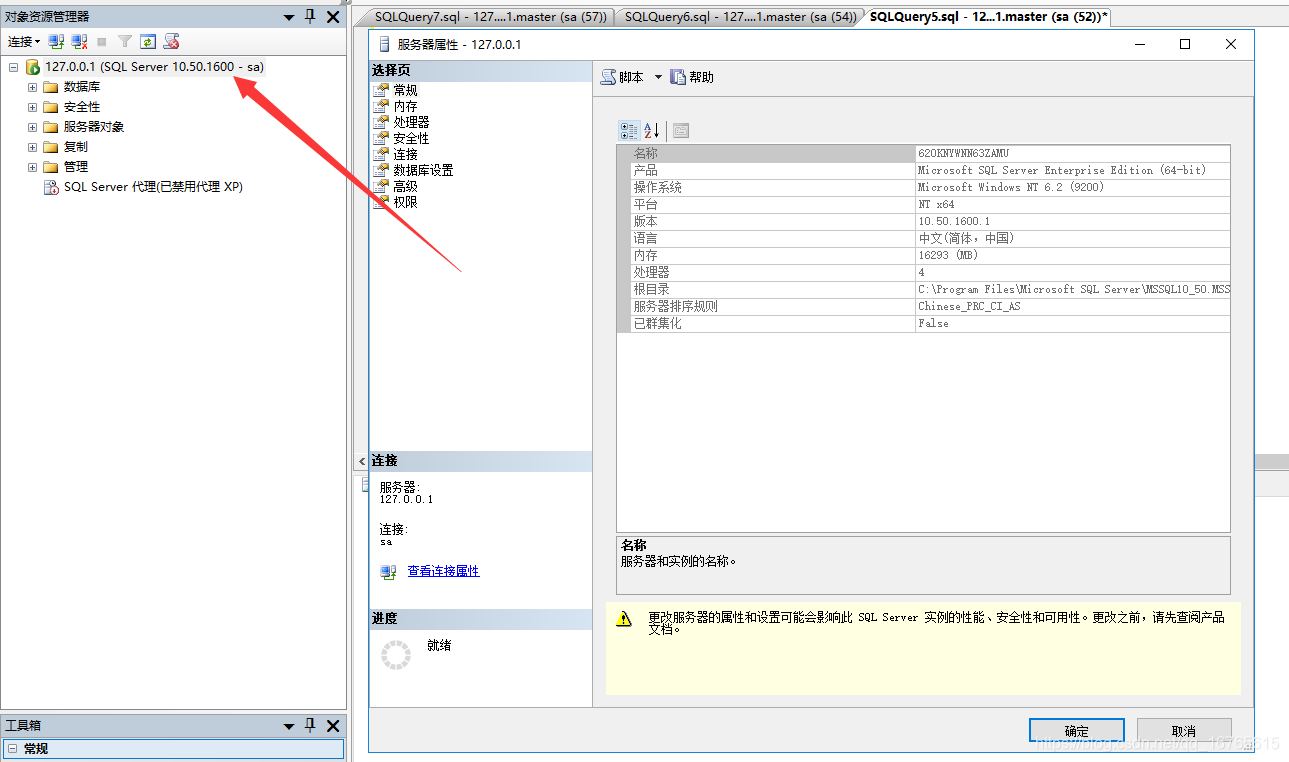Image resolution: width=1289 pixels, height=762 pixels.
Task: Close the Object Explorer panel
Action: point(333,16)
